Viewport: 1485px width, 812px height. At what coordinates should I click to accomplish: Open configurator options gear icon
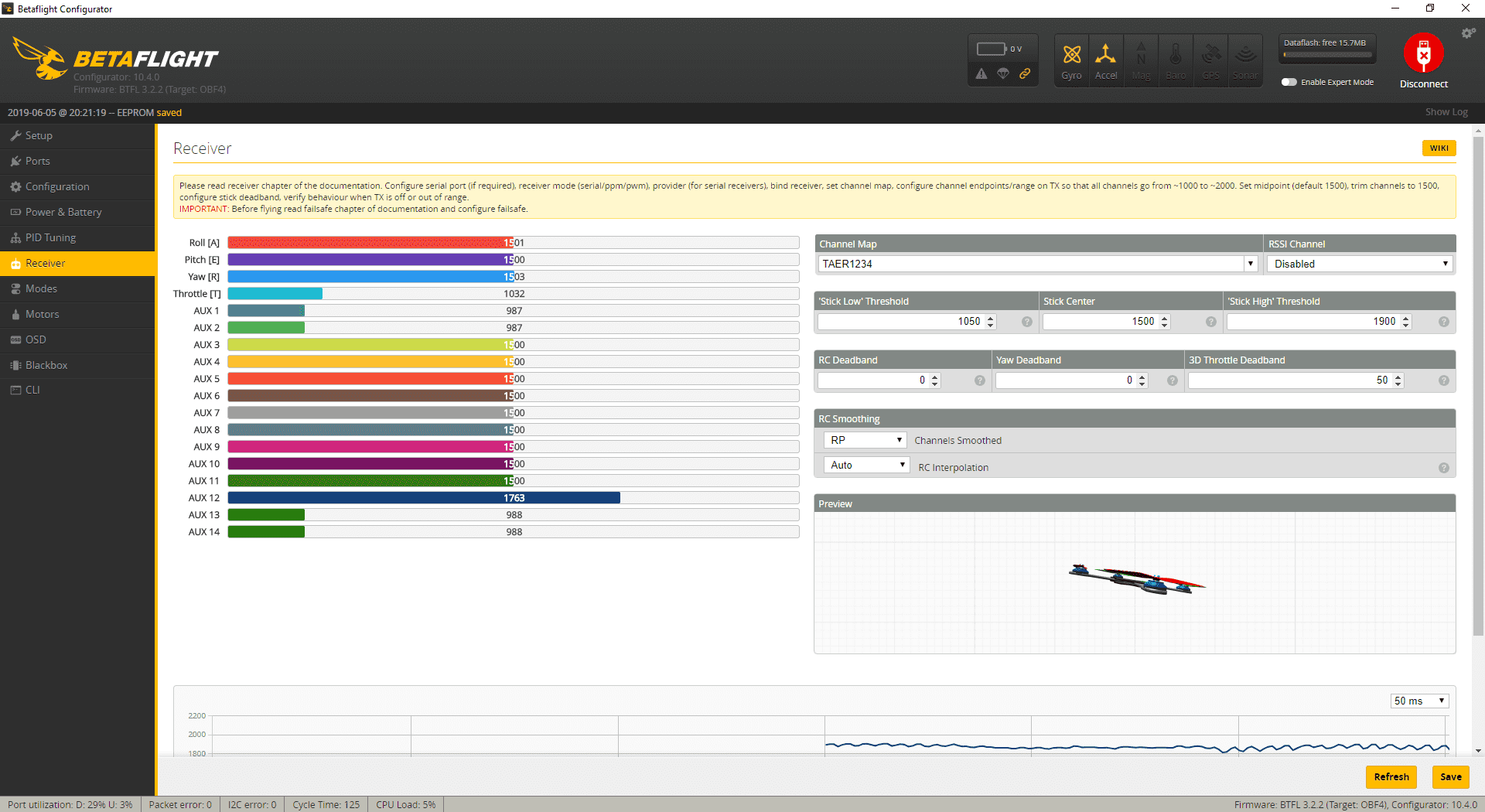pyautogui.click(x=1468, y=33)
